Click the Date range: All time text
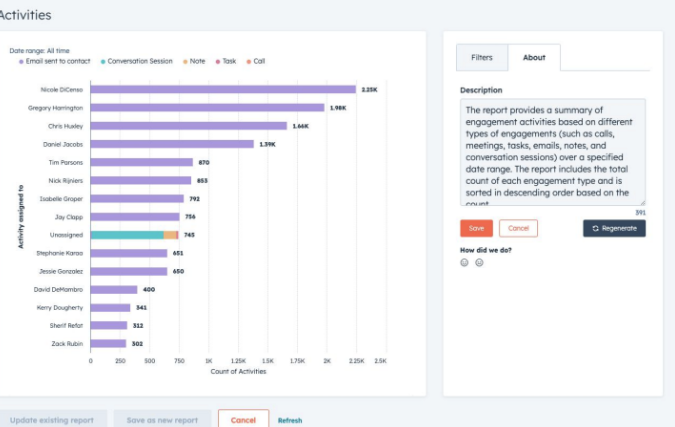 coord(39,51)
